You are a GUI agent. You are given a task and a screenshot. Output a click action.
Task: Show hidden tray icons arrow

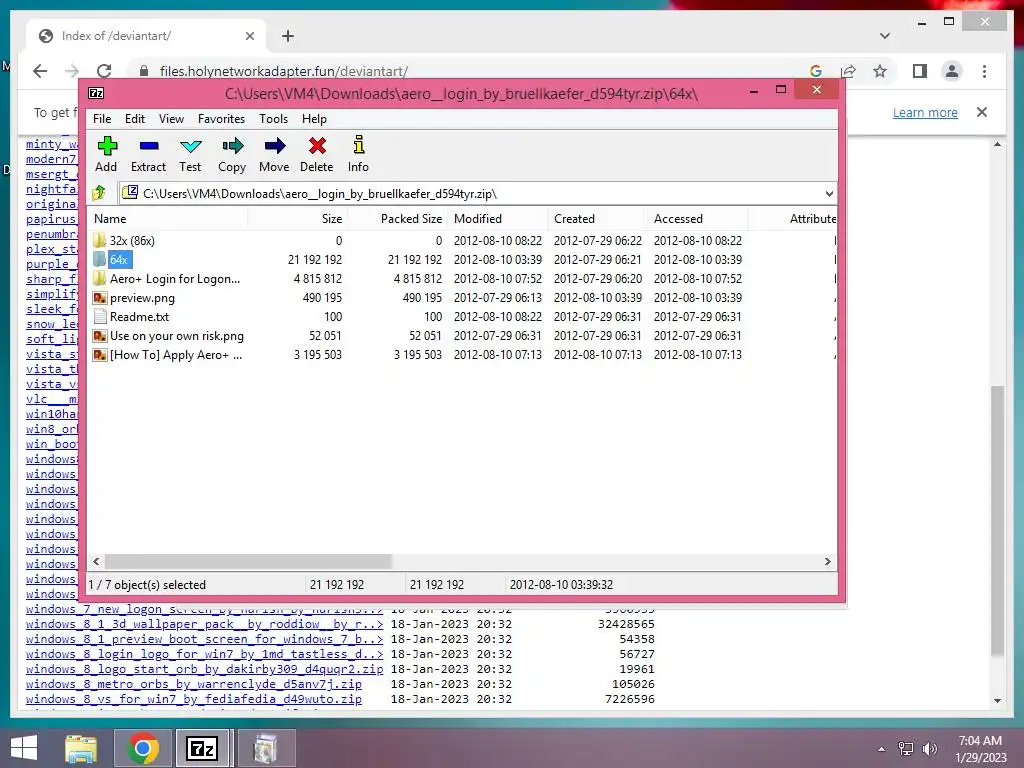tap(882, 749)
